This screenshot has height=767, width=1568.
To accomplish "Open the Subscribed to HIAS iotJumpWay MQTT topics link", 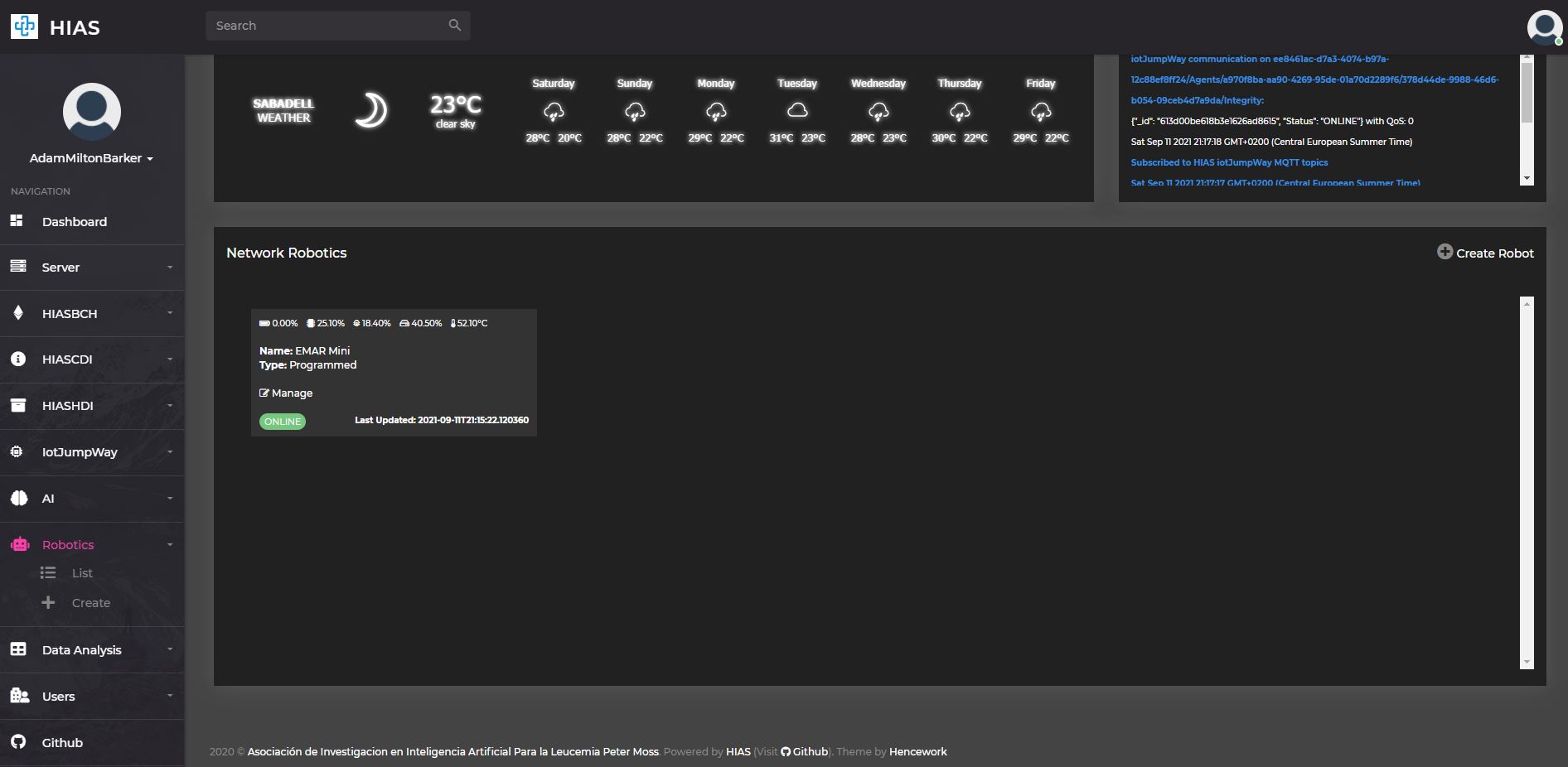I will (x=1229, y=162).
